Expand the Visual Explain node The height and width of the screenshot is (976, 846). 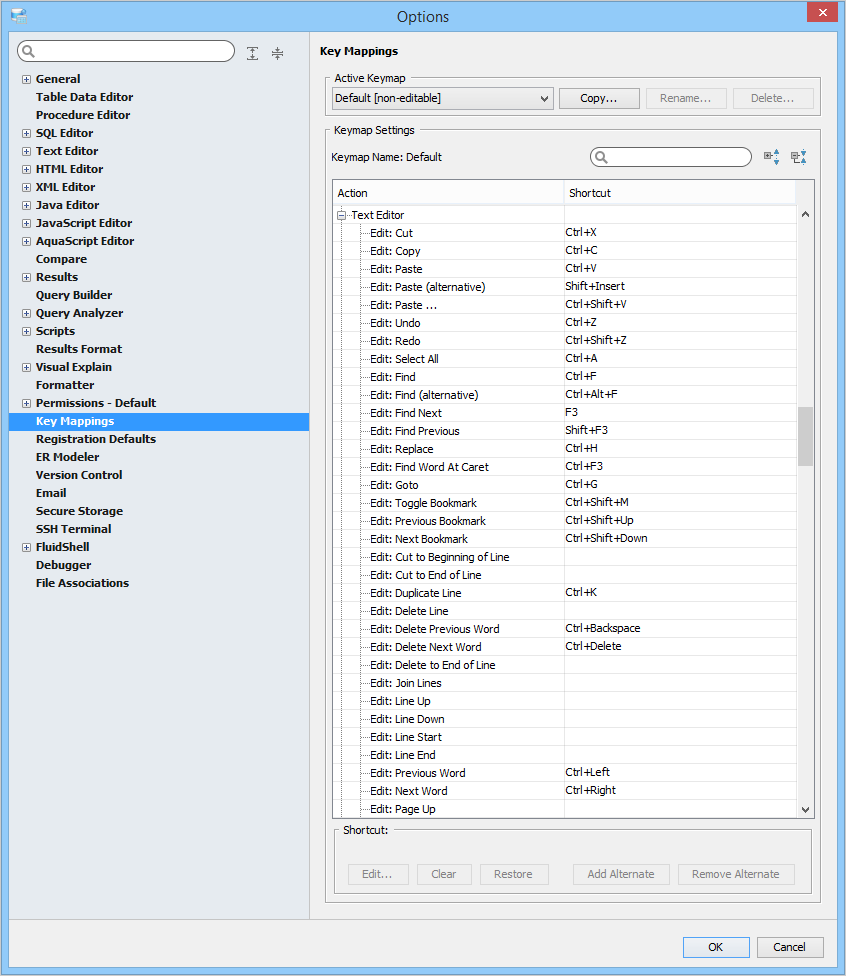point(26,368)
